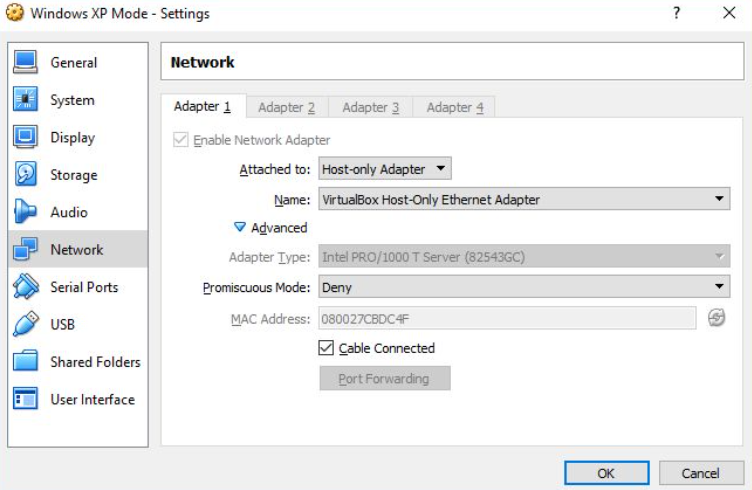Viewport: 752px width, 490px height.
Task: Click the help question mark button
Action: point(676,13)
